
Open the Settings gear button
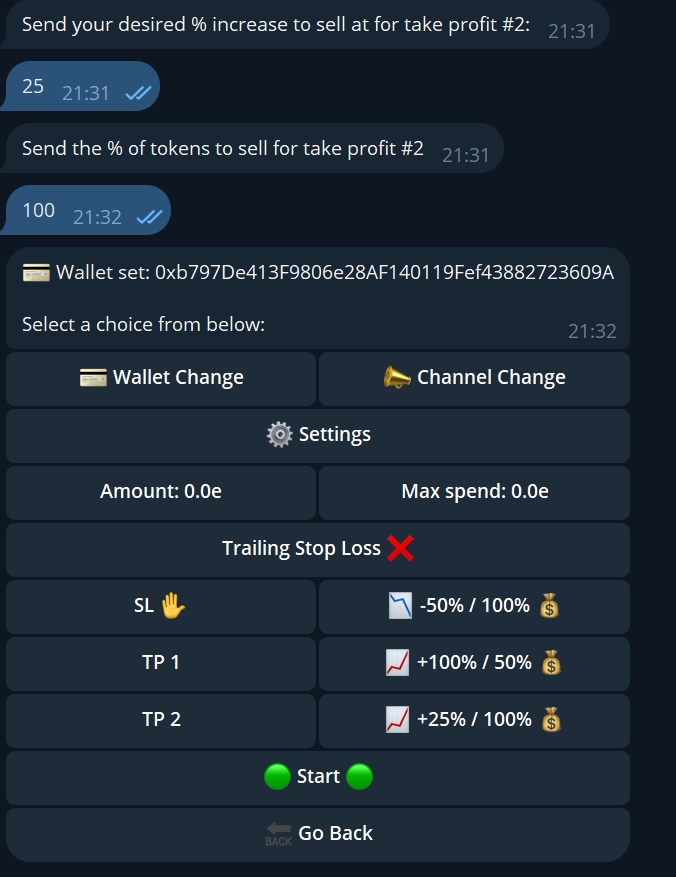coord(318,435)
